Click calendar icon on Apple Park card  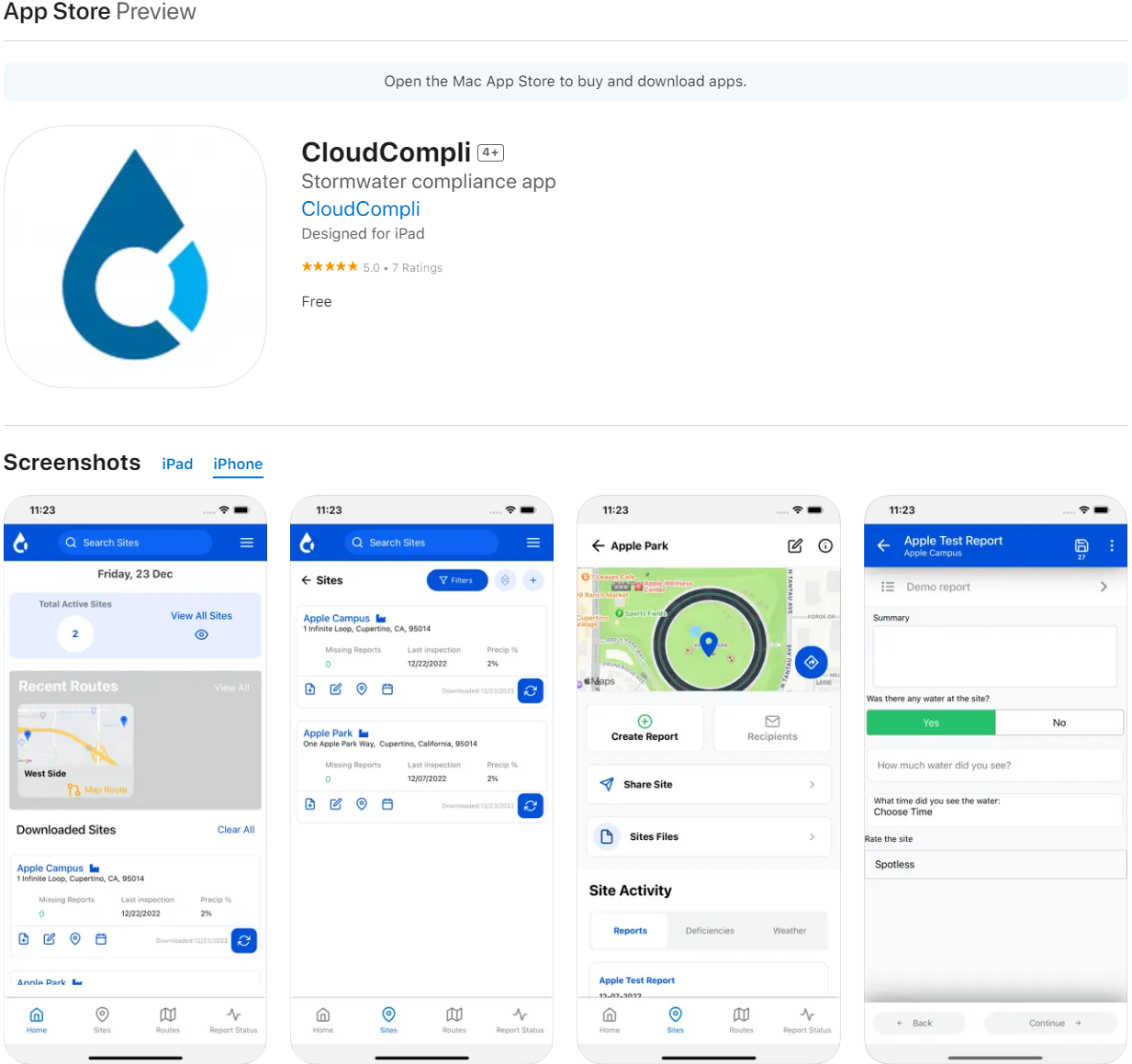(x=387, y=804)
